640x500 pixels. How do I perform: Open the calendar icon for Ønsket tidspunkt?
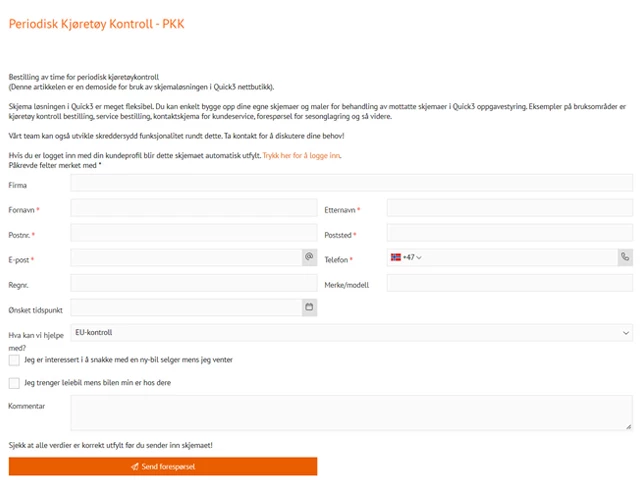[x=309, y=307]
